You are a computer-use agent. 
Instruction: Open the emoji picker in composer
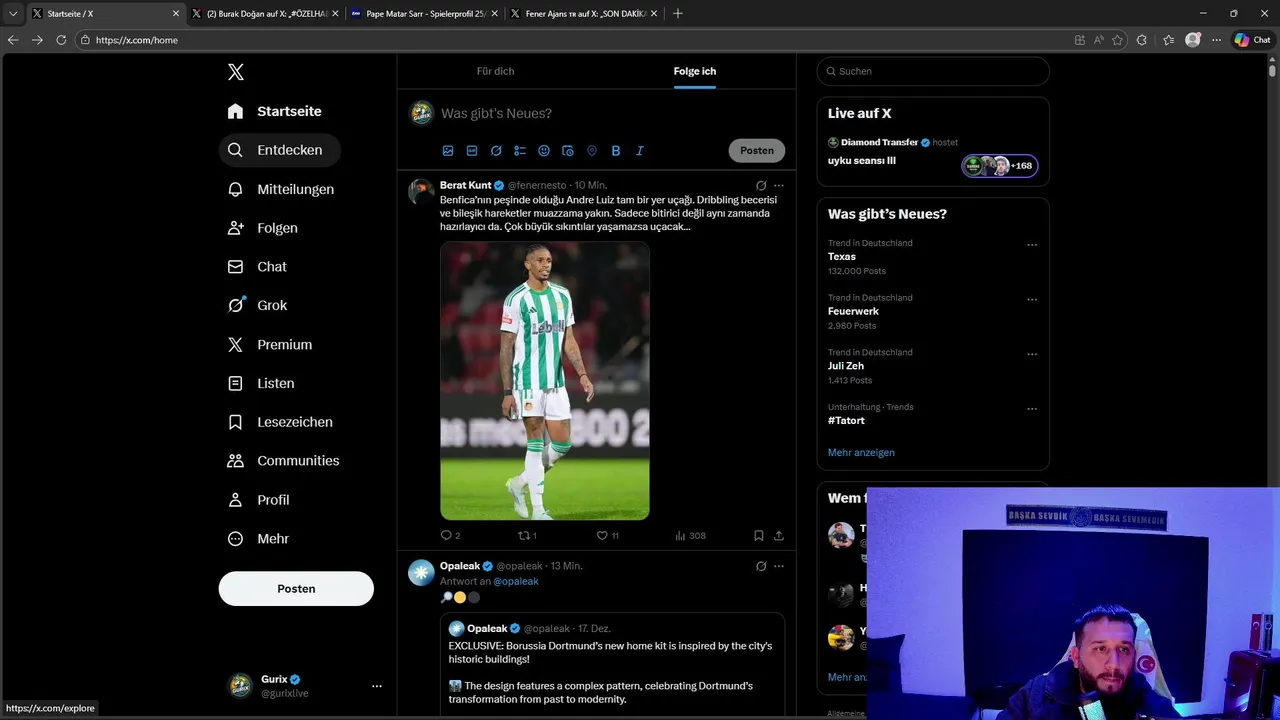[544, 151]
